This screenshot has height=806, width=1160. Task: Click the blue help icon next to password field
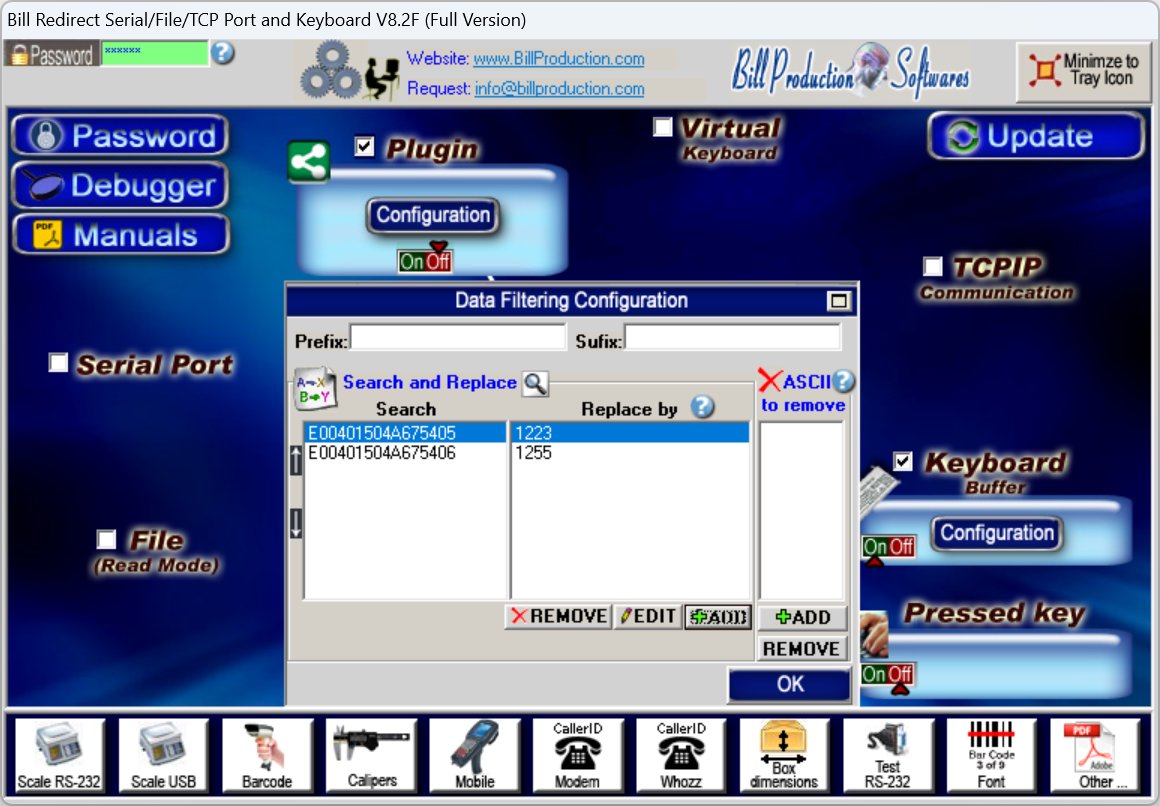tap(223, 53)
